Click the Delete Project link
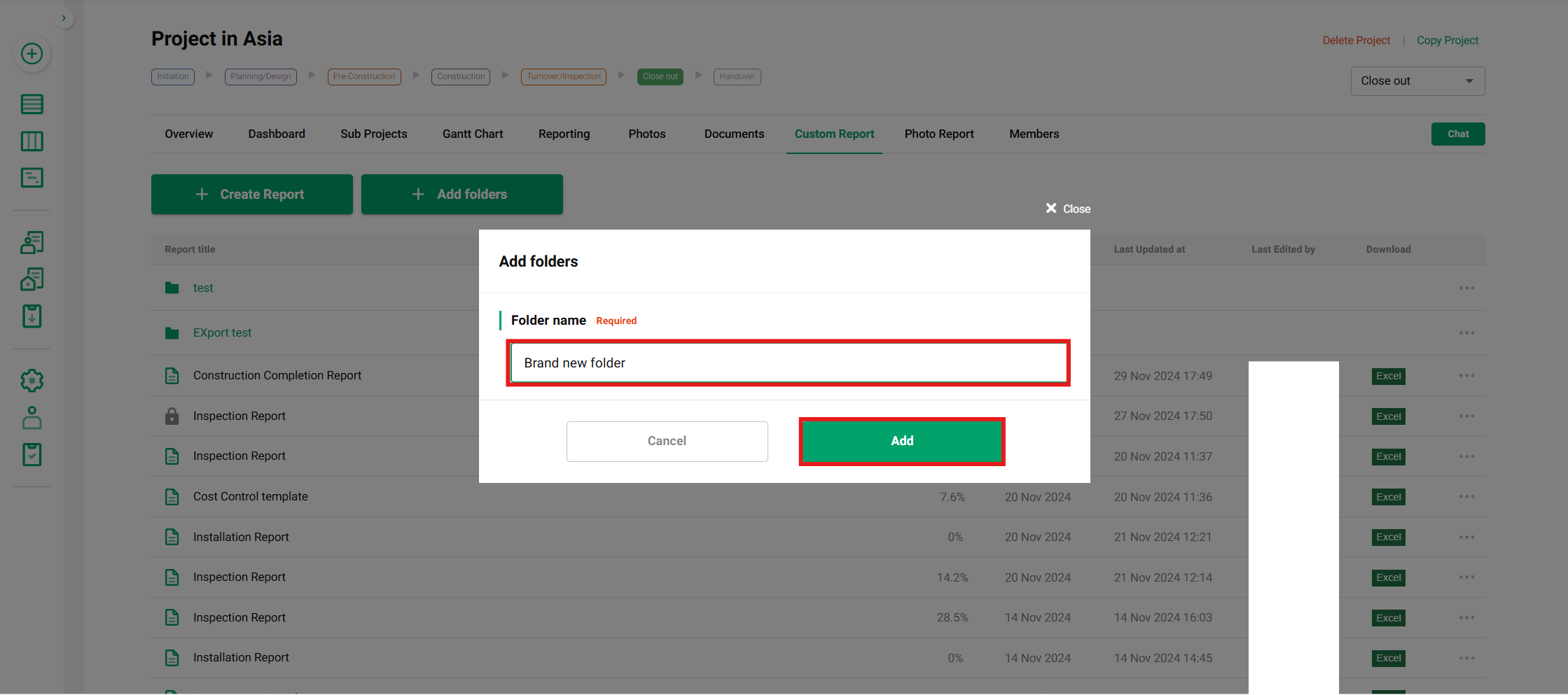Screen dimensions: 1568x695 pos(1356,41)
